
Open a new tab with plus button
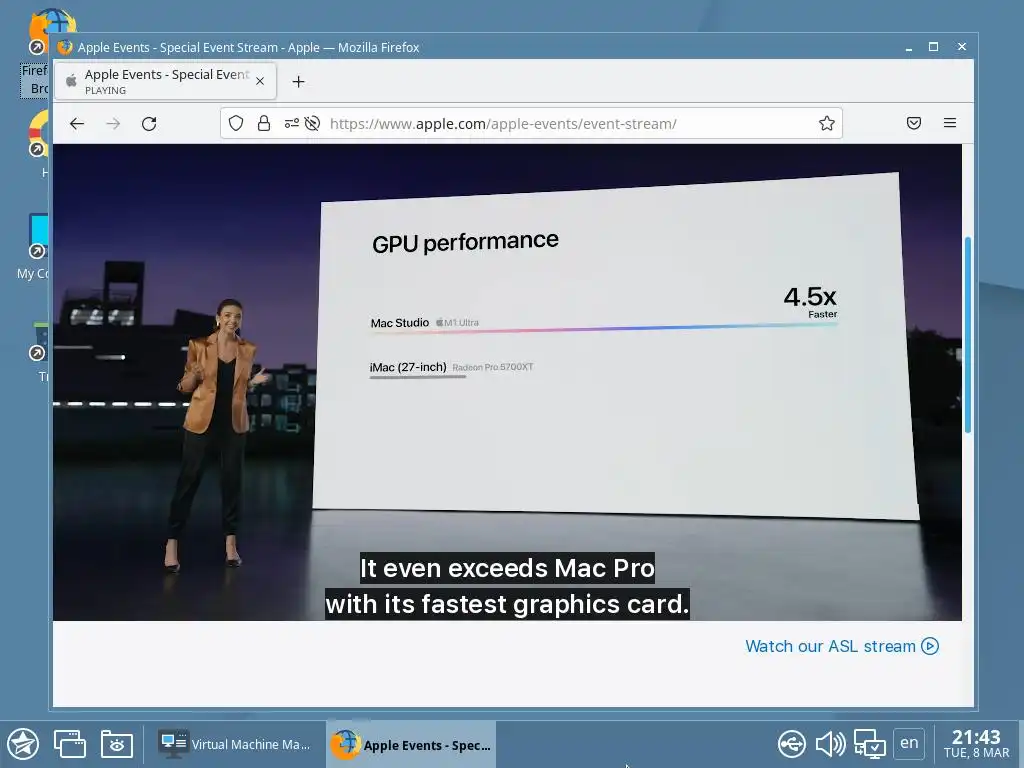[298, 82]
